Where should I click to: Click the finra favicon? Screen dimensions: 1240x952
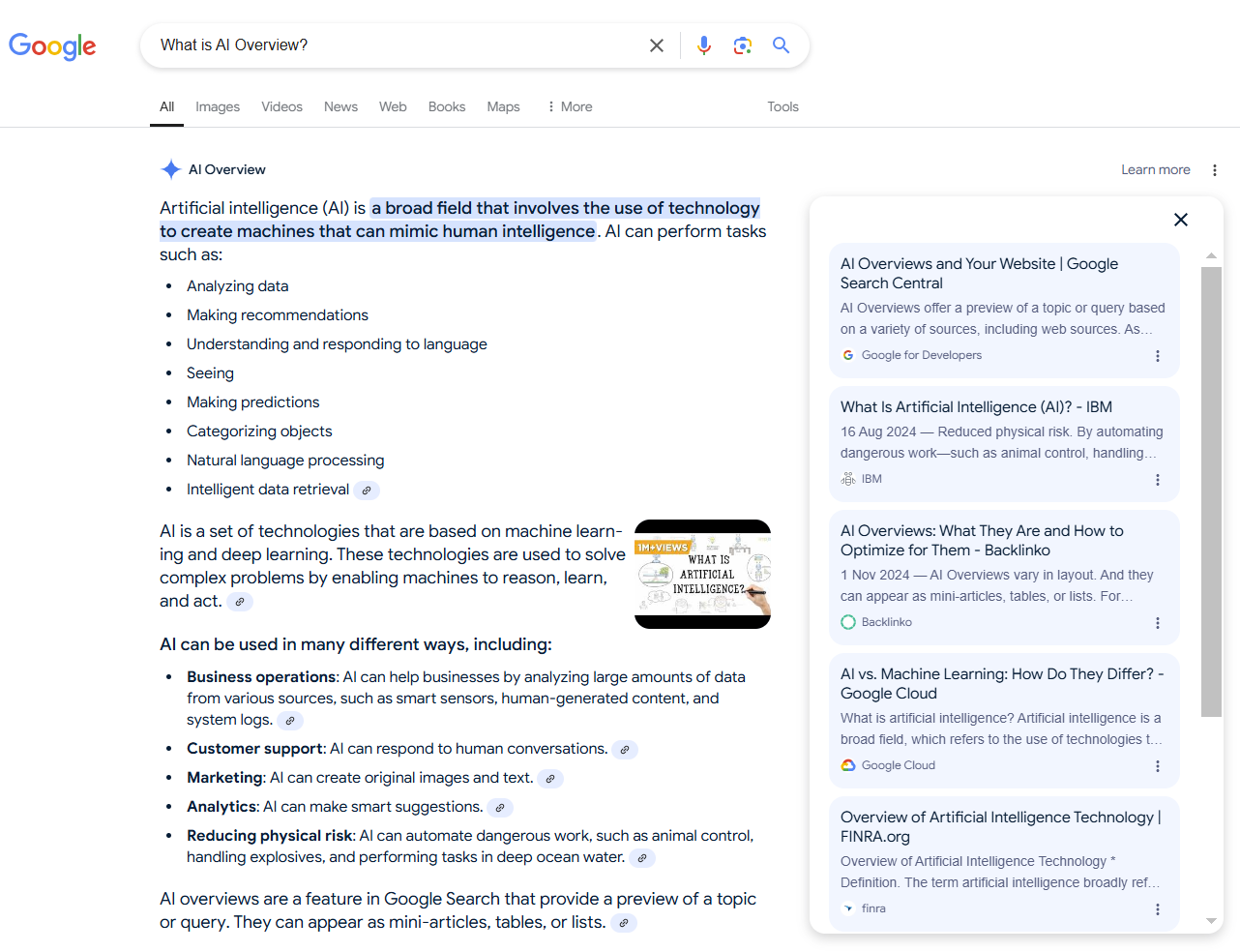click(x=848, y=908)
